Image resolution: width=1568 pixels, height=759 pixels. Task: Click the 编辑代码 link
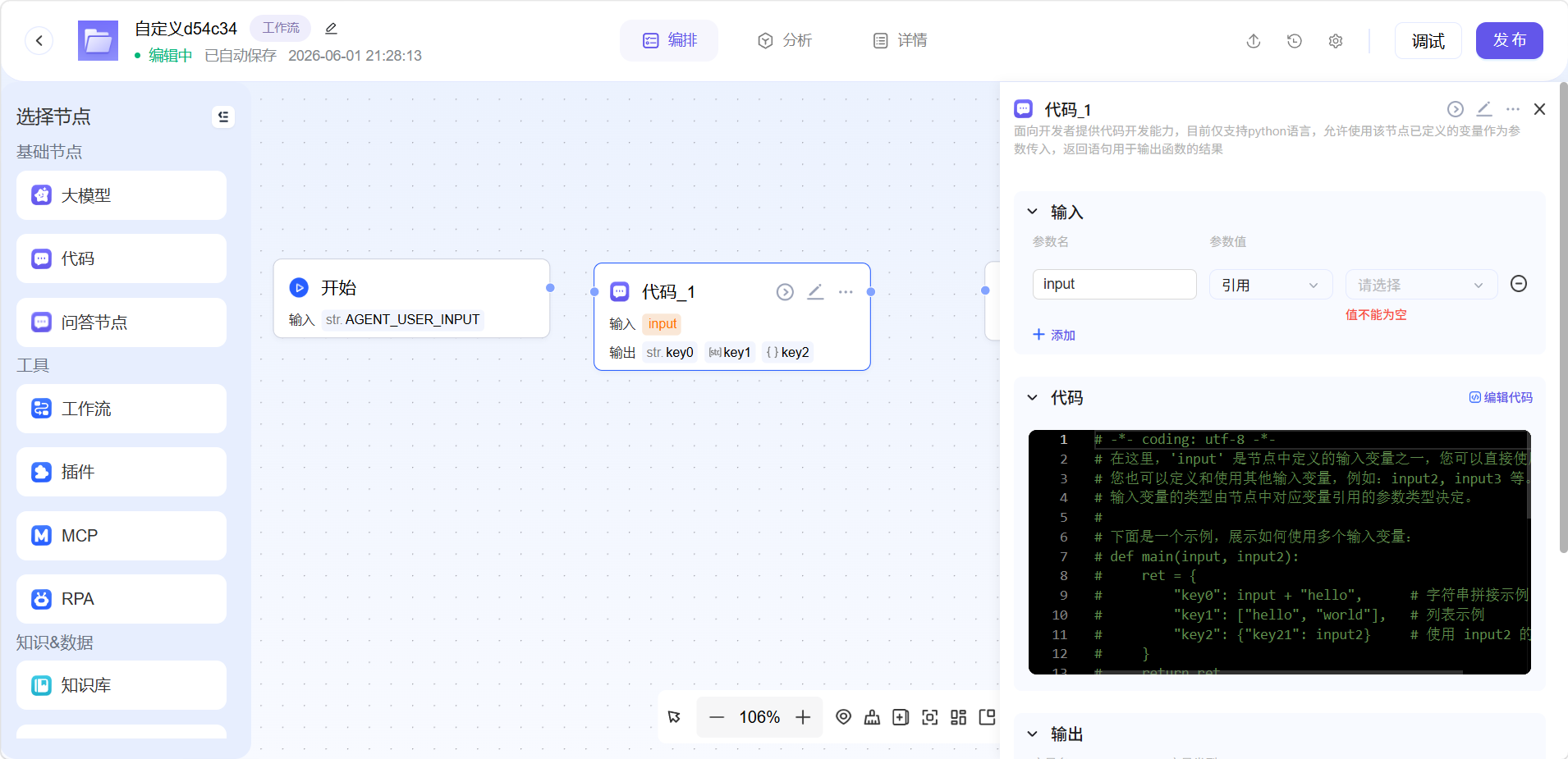(1501, 397)
